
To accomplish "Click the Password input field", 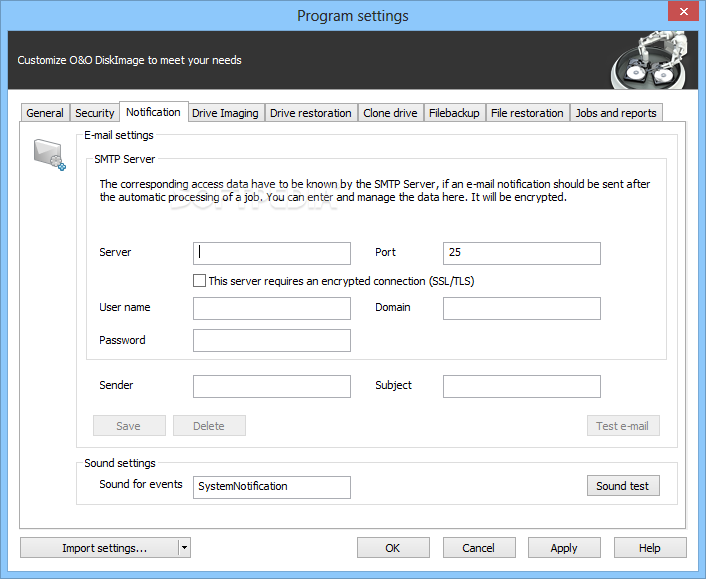I will point(272,340).
